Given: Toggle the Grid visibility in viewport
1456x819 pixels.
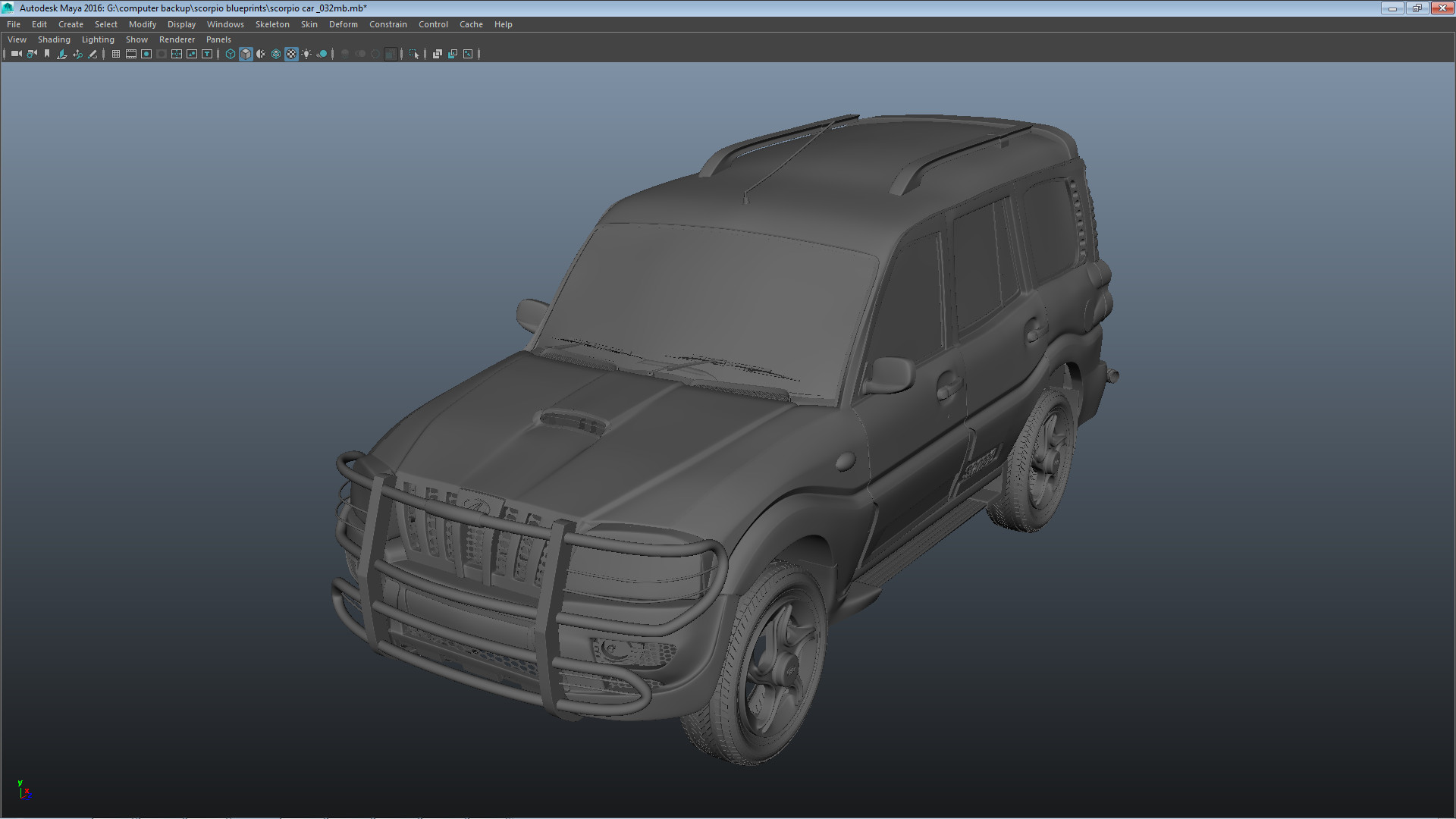Looking at the screenshot, I should (115, 54).
